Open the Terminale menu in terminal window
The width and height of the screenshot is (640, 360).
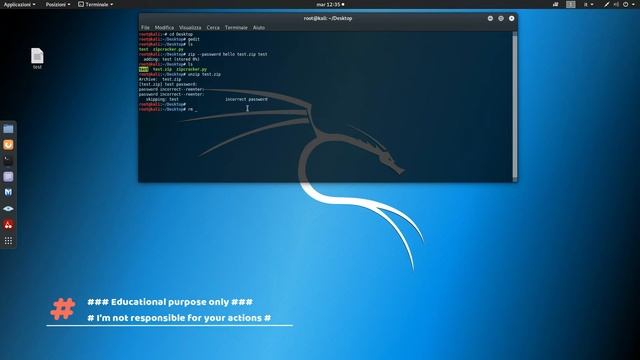pos(236,28)
